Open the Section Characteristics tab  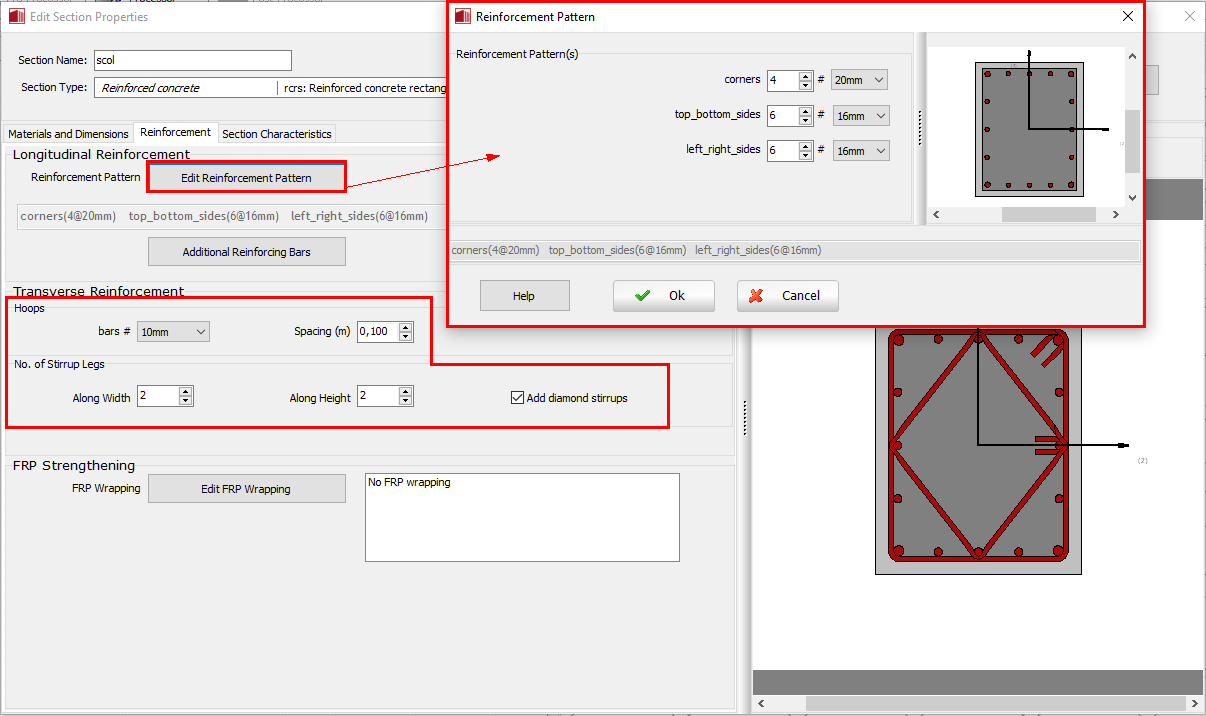[x=276, y=134]
